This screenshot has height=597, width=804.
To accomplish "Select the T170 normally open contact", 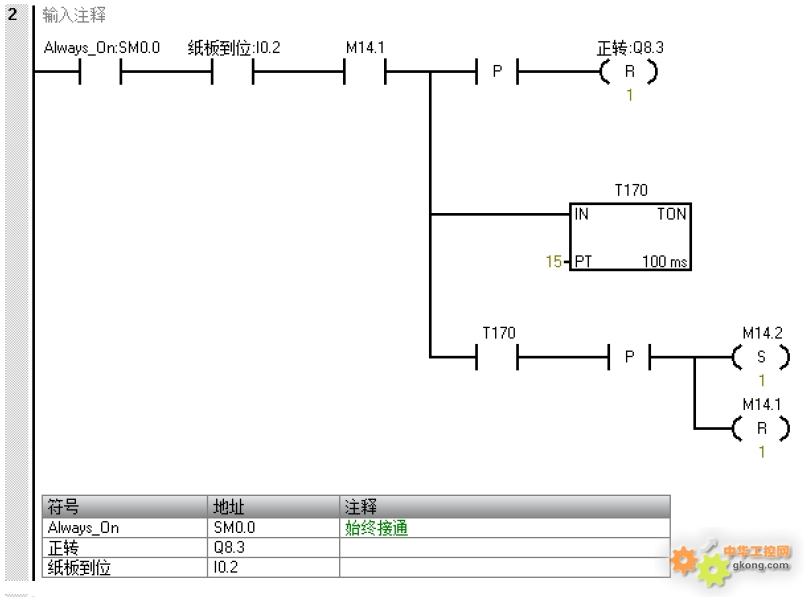I will tap(497, 357).
